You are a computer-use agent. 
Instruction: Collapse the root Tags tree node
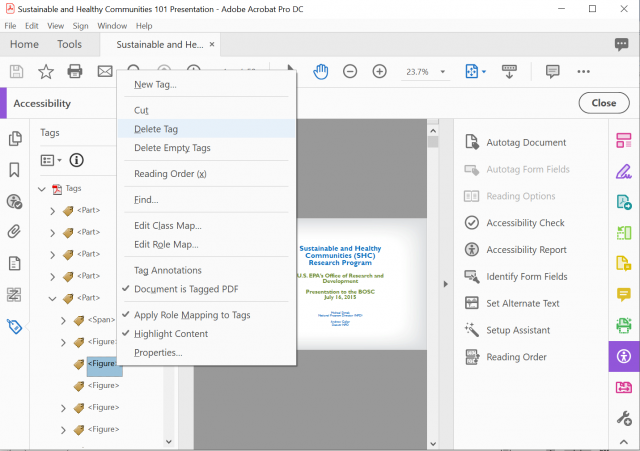[41, 189]
